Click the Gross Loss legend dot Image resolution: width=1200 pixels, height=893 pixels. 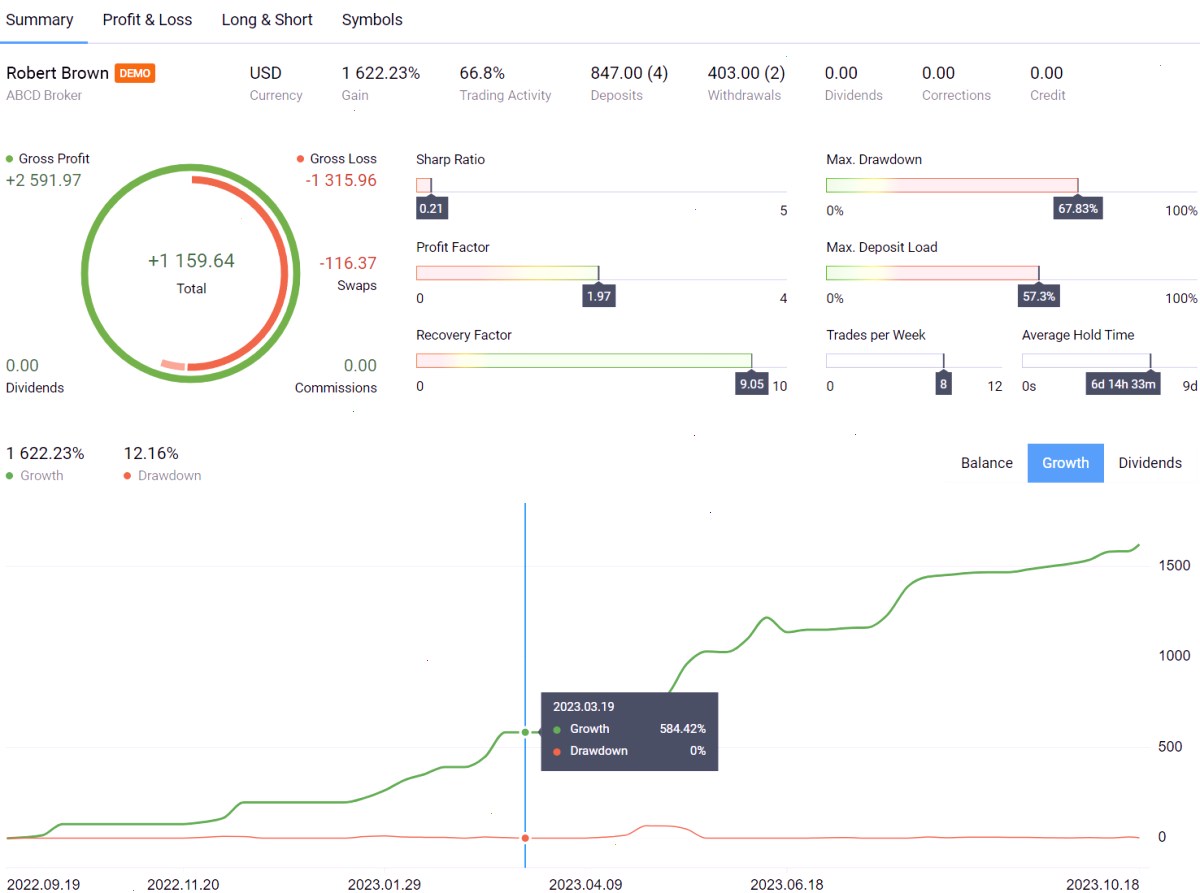pos(301,159)
